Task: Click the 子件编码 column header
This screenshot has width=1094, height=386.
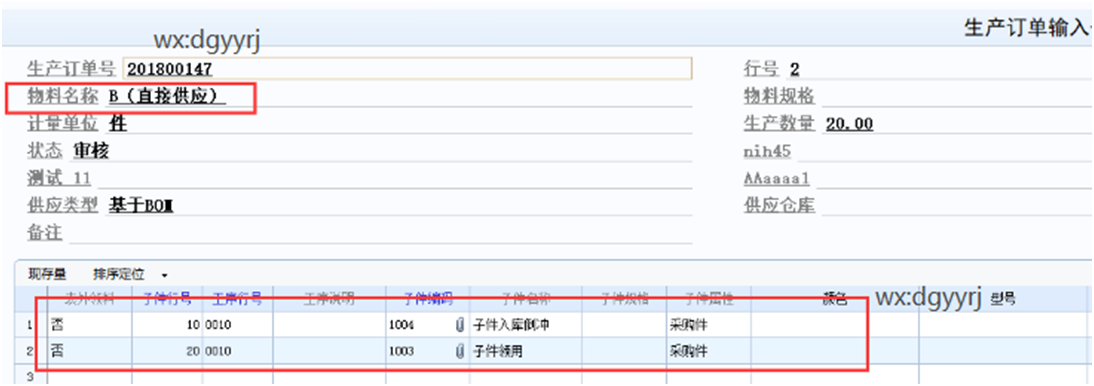Action: click(x=427, y=299)
